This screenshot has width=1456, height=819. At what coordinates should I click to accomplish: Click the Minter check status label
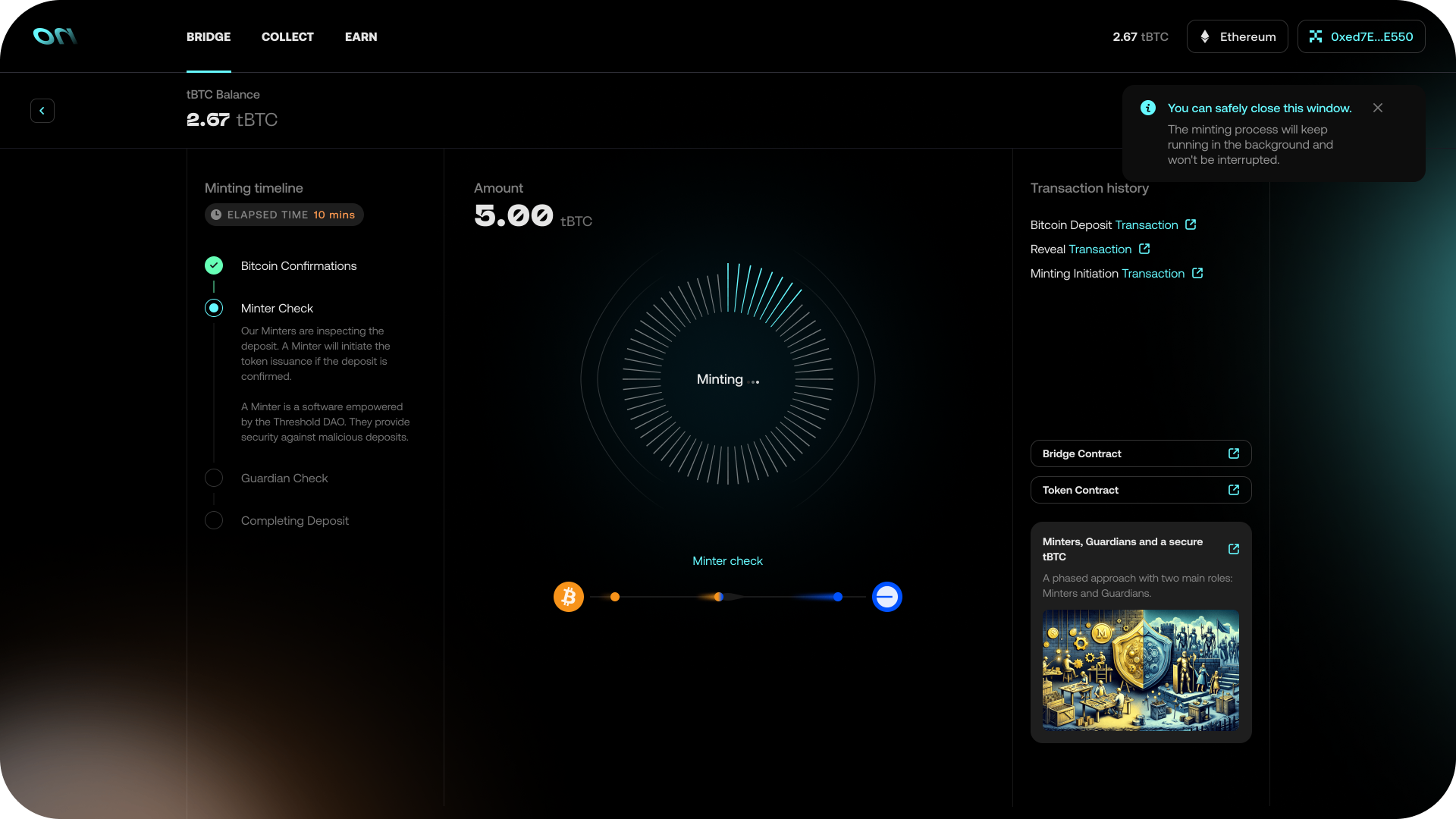tap(727, 561)
